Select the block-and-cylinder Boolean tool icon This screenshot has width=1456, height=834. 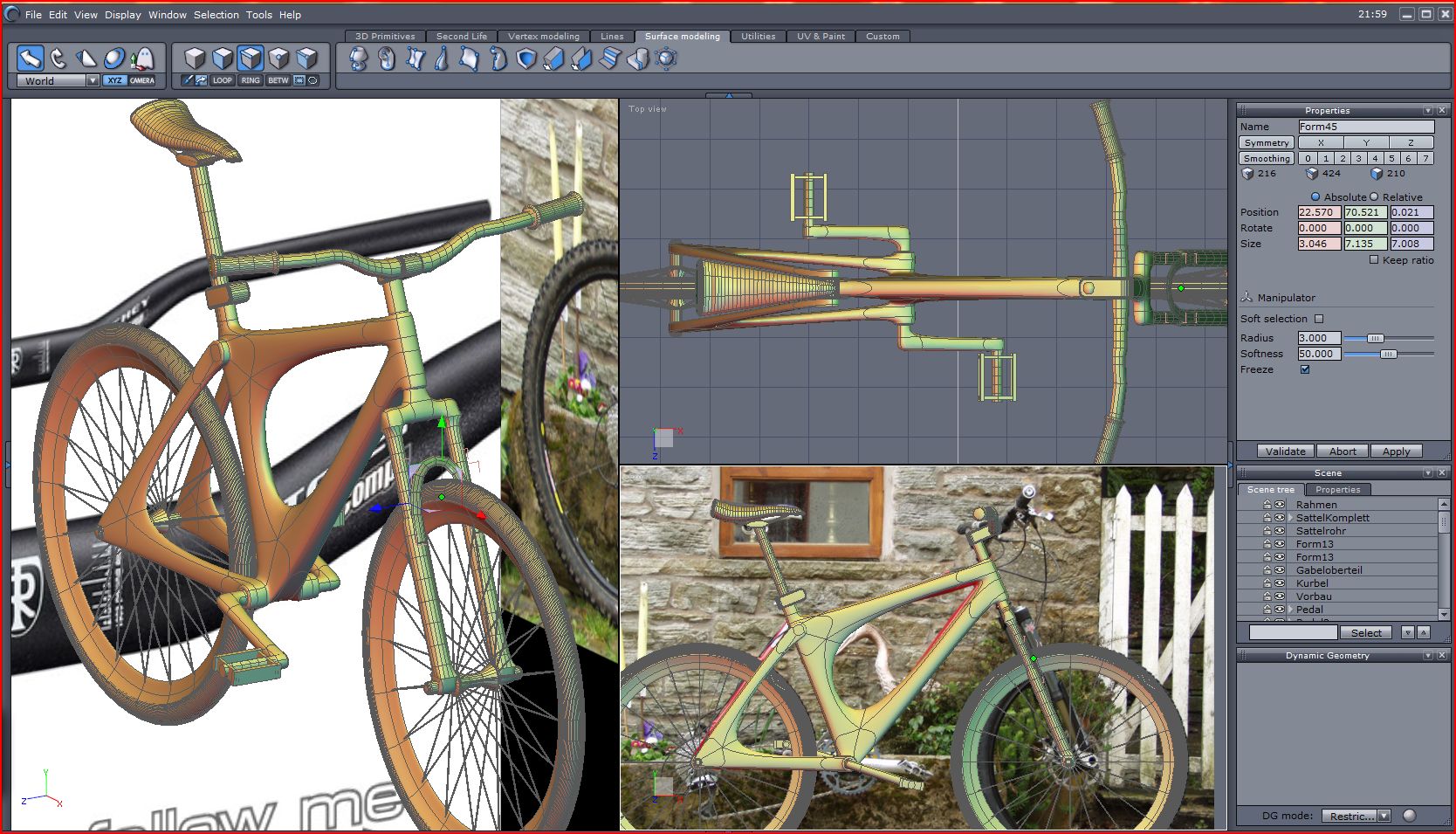pyautogui.click(x=637, y=59)
